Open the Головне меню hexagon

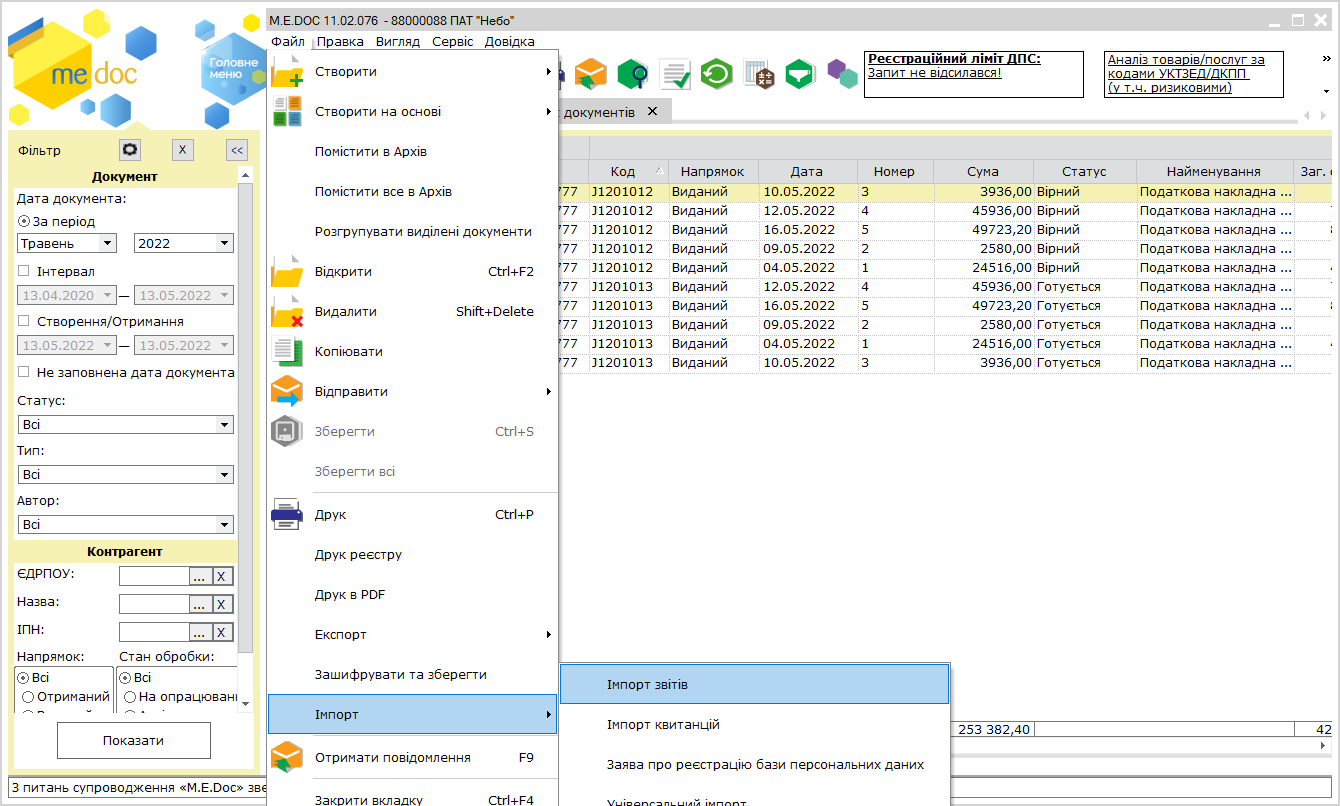click(x=227, y=68)
